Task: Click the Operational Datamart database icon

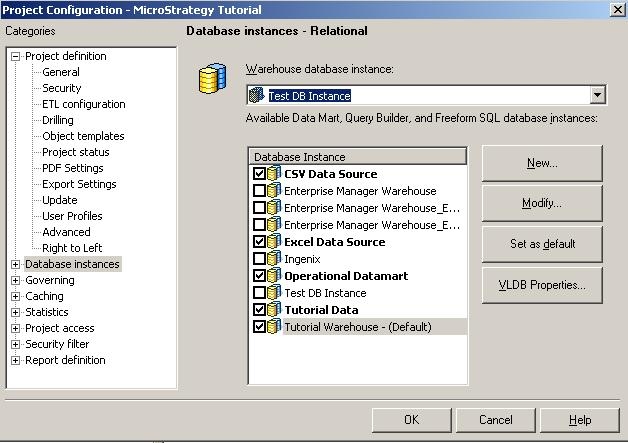Action: click(275, 276)
